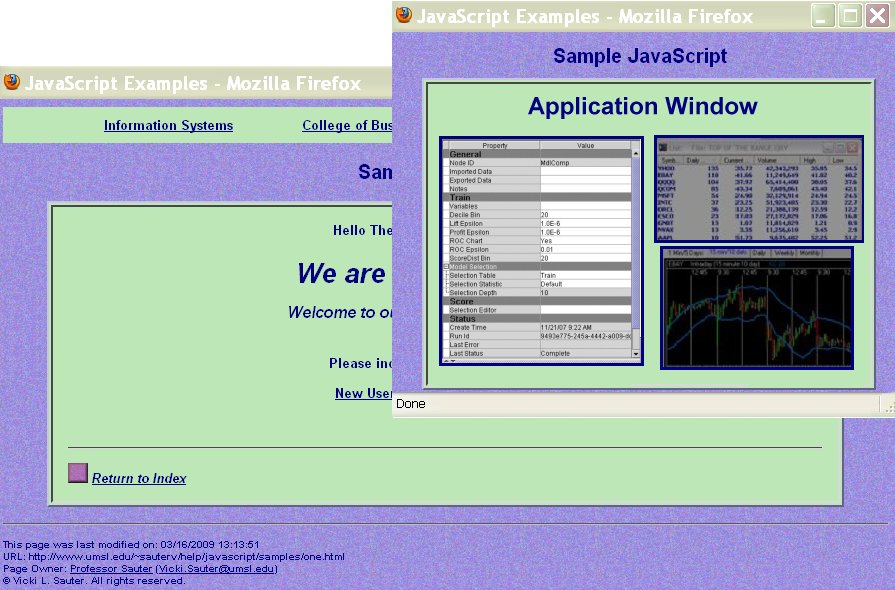Select the Weekly tab in the stock chart
The height and width of the screenshot is (590, 895).
pyautogui.click(x=783, y=254)
